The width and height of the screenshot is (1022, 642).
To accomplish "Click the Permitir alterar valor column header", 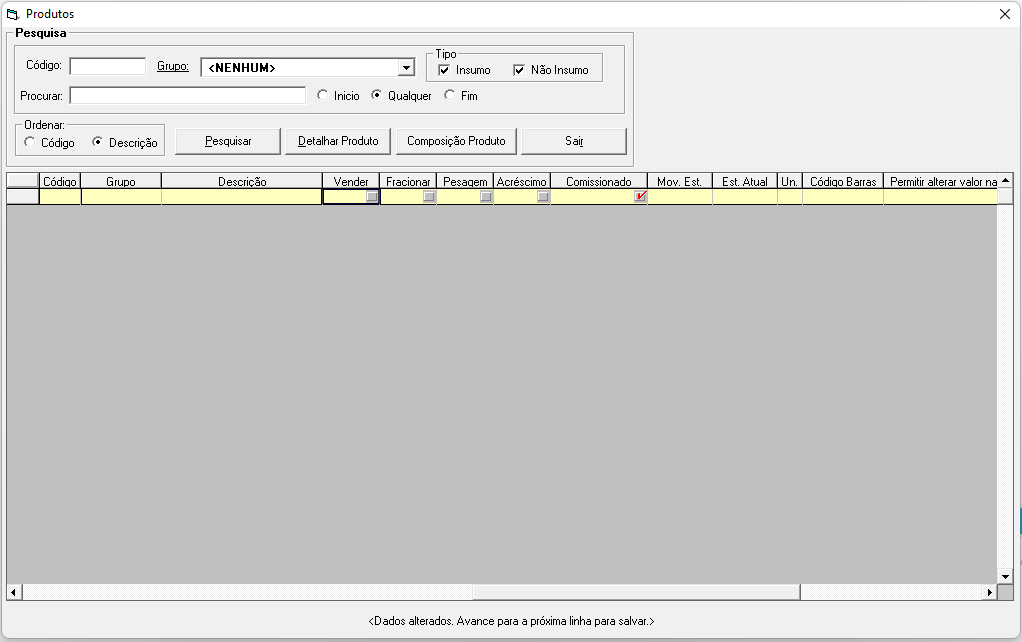I will click(x=941, y=181).
